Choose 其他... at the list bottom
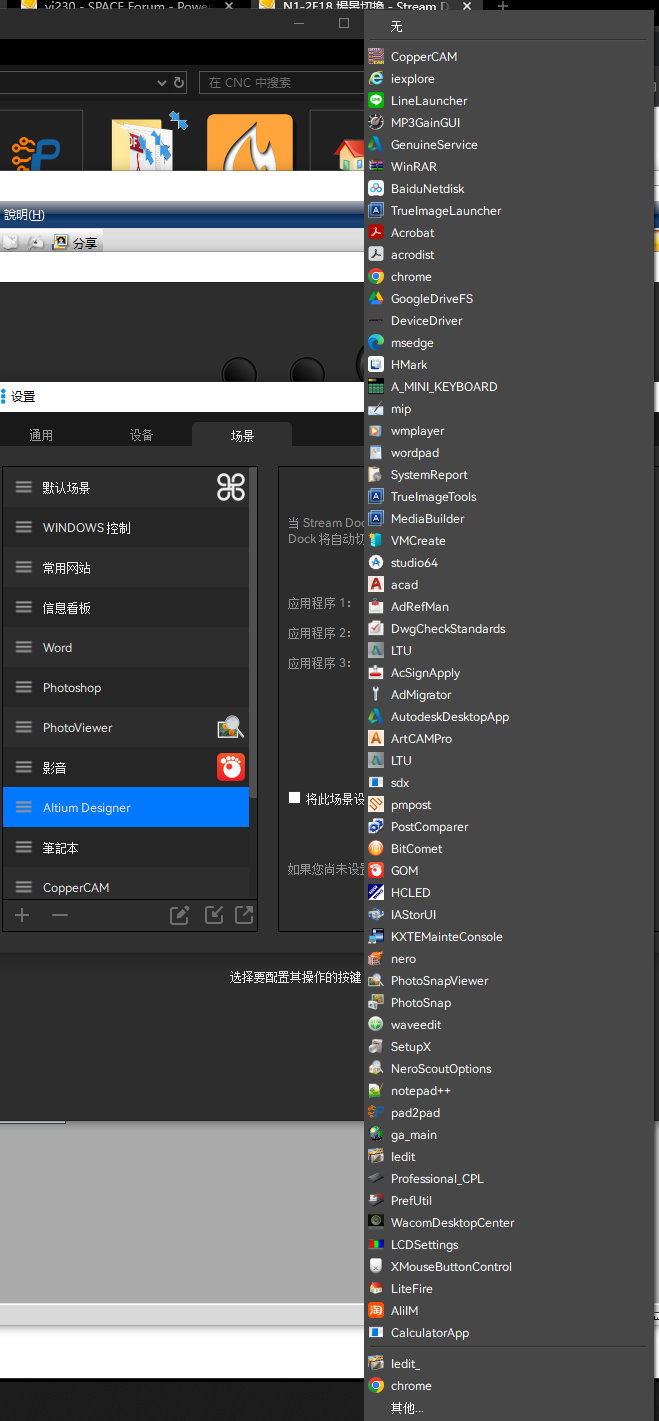 pos(511,1407)
